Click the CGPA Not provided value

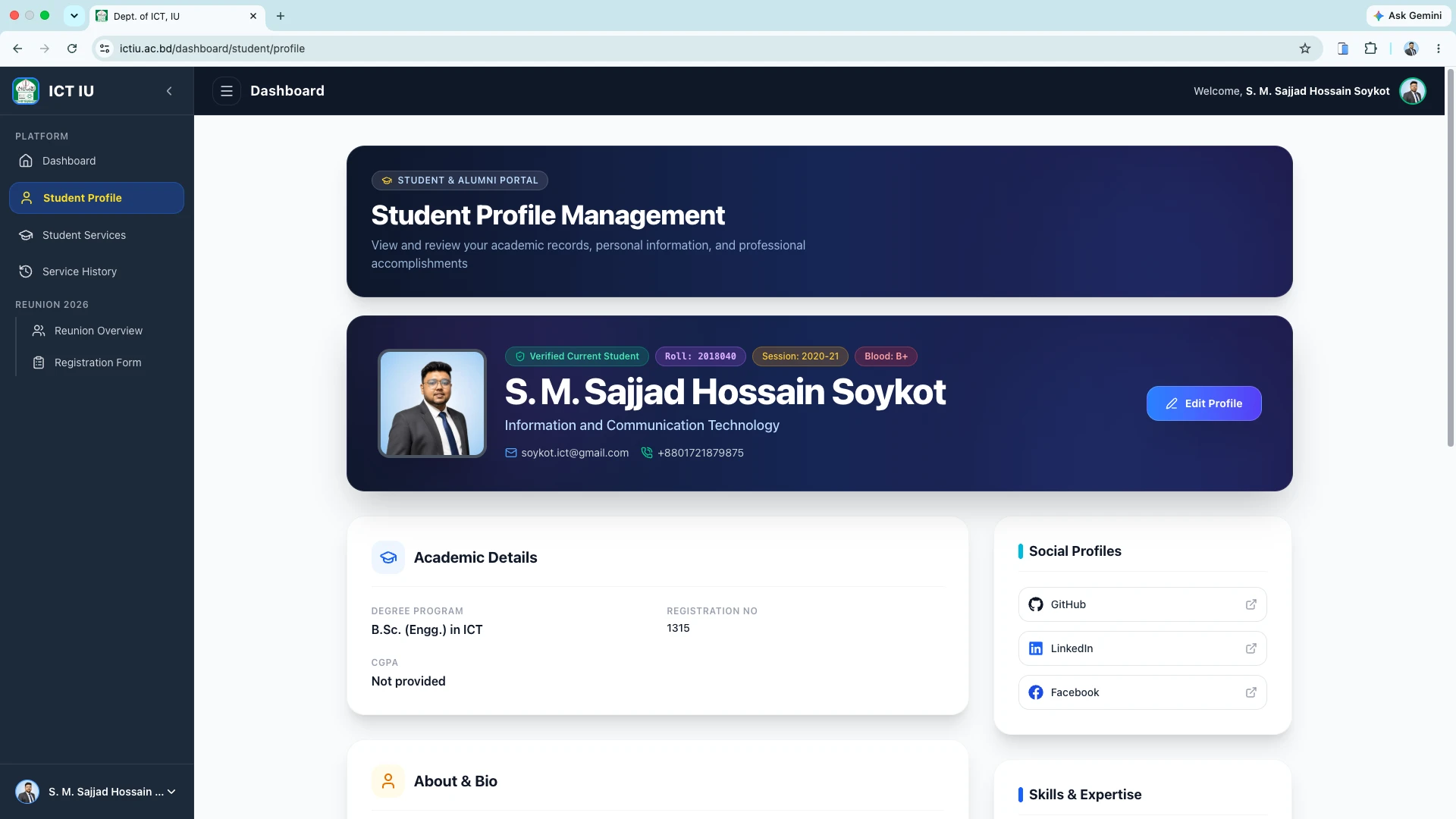[409, 681]
